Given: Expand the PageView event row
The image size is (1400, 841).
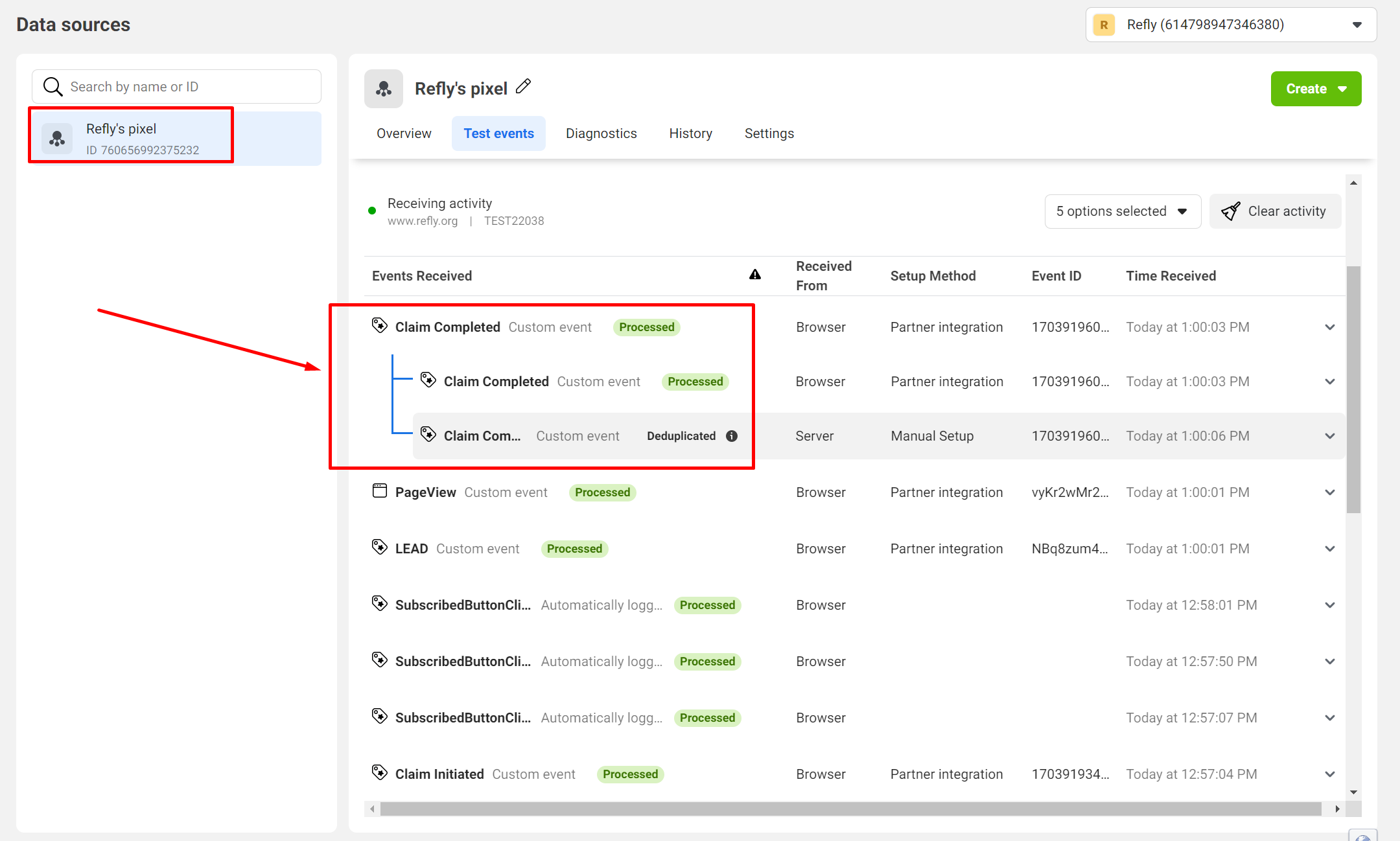Looking at the screenshot, I should click(1330, 492).
